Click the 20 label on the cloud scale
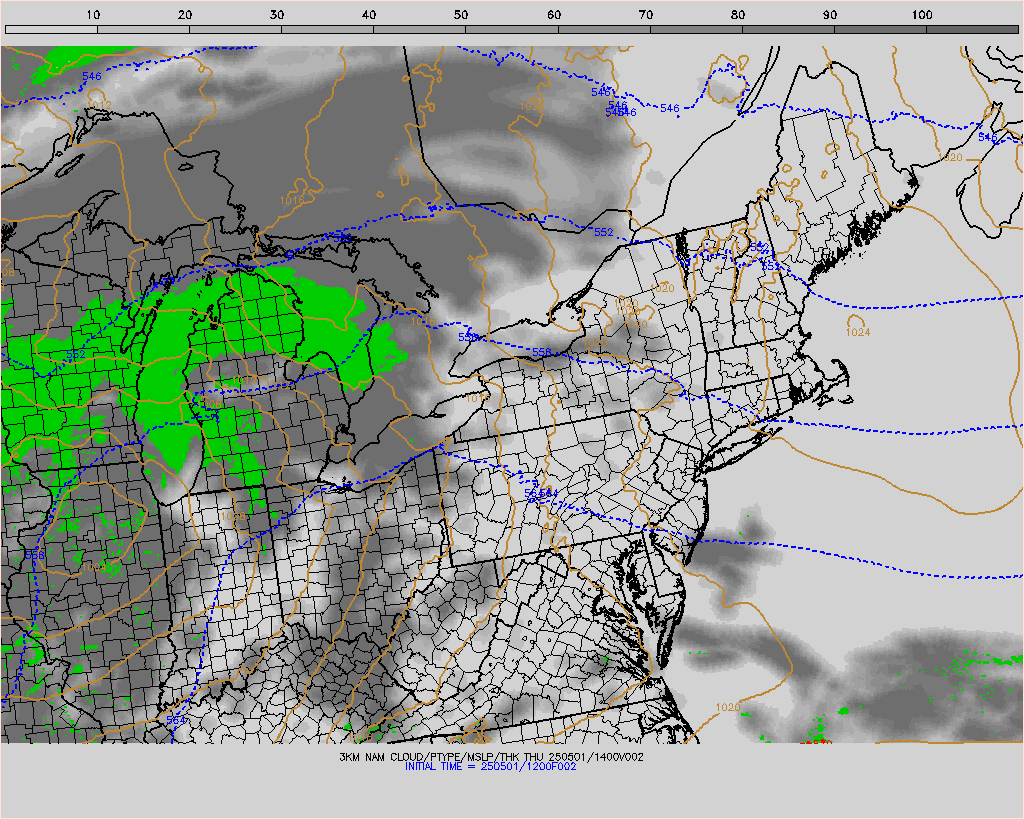The width and height of the screenshot is (1024, 819). coord(185,15)
